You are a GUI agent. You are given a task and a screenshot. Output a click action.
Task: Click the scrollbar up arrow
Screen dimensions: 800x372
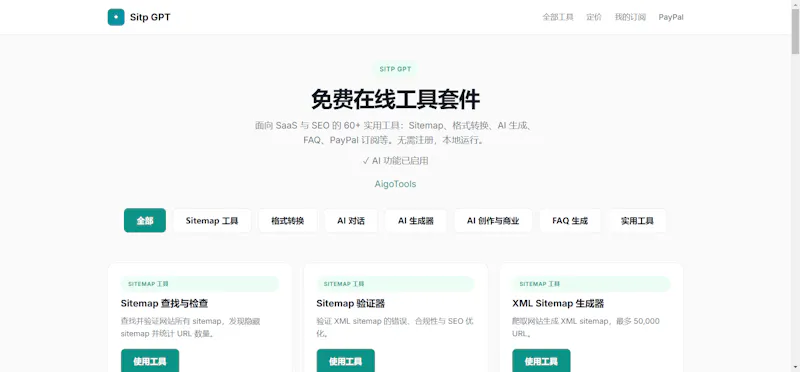tap(795, 4)
